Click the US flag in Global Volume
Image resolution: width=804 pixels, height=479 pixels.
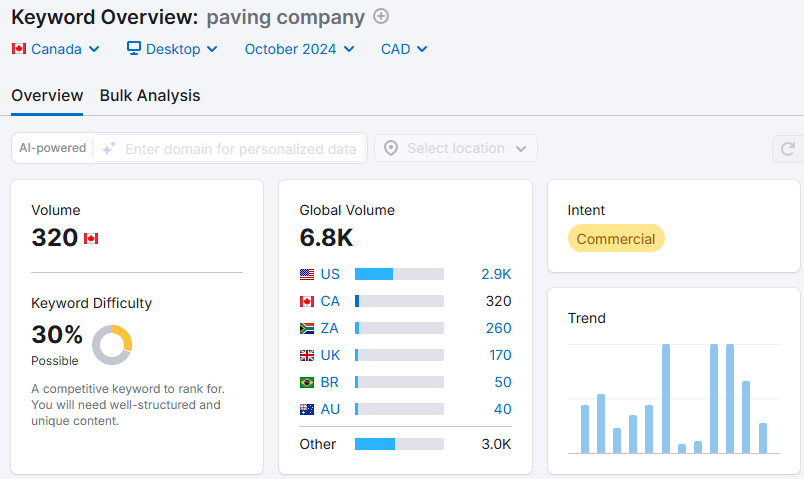307,274
